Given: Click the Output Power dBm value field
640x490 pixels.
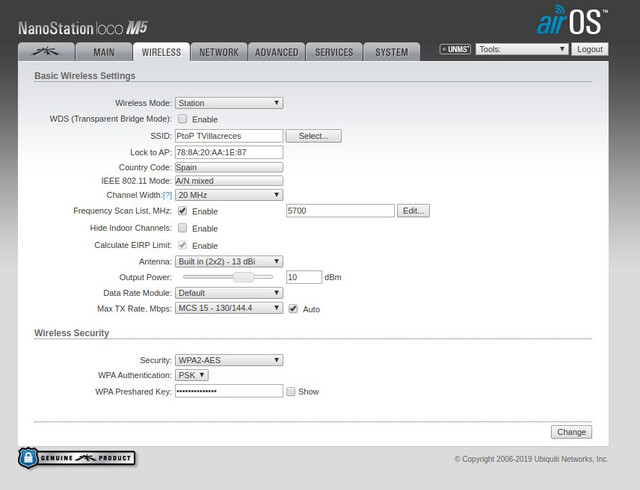Looking at the screenshot, I should tap(304, 277).
